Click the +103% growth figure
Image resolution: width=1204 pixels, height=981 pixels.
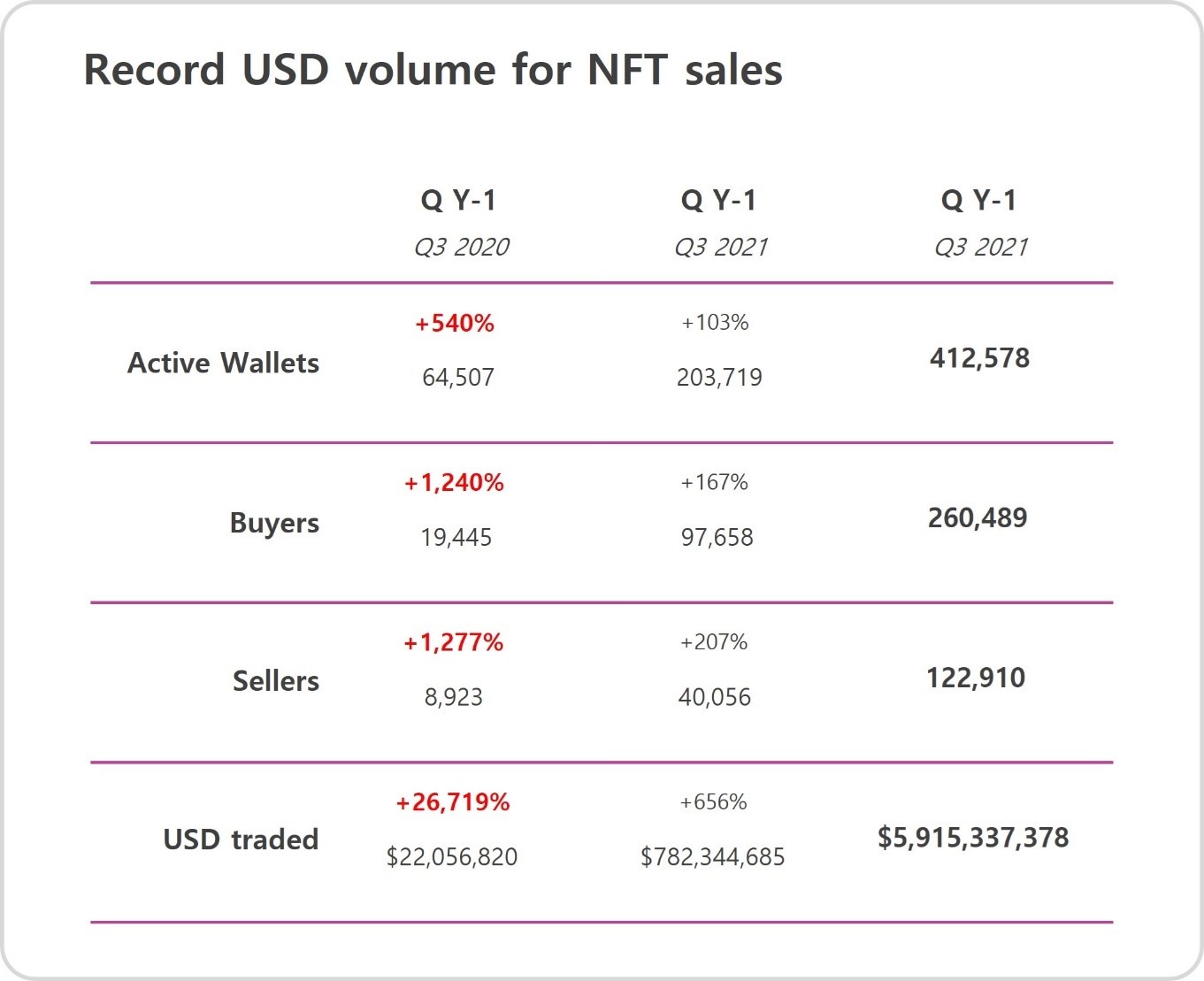(x=715, y=323)
